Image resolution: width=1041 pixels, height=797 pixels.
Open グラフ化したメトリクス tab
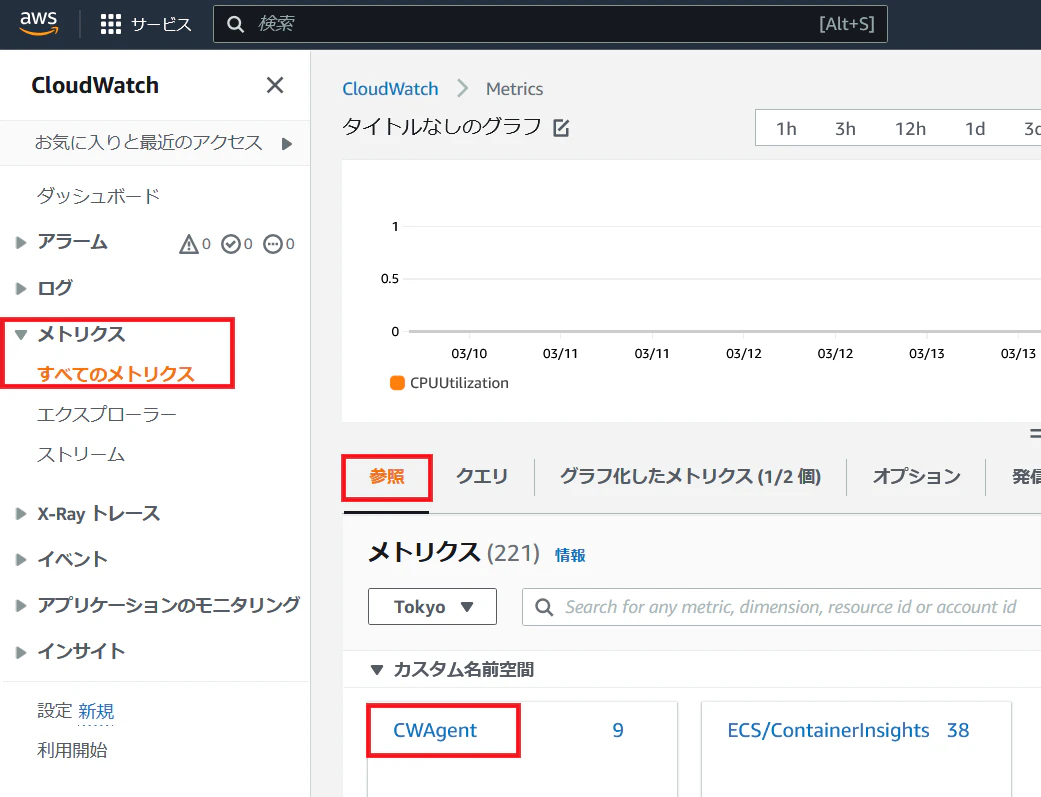pos(690,476)
